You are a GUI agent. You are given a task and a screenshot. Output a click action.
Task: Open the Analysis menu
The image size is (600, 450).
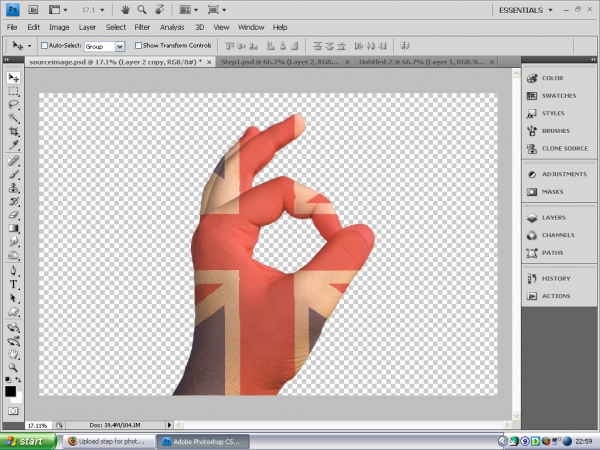pos(172,27)
